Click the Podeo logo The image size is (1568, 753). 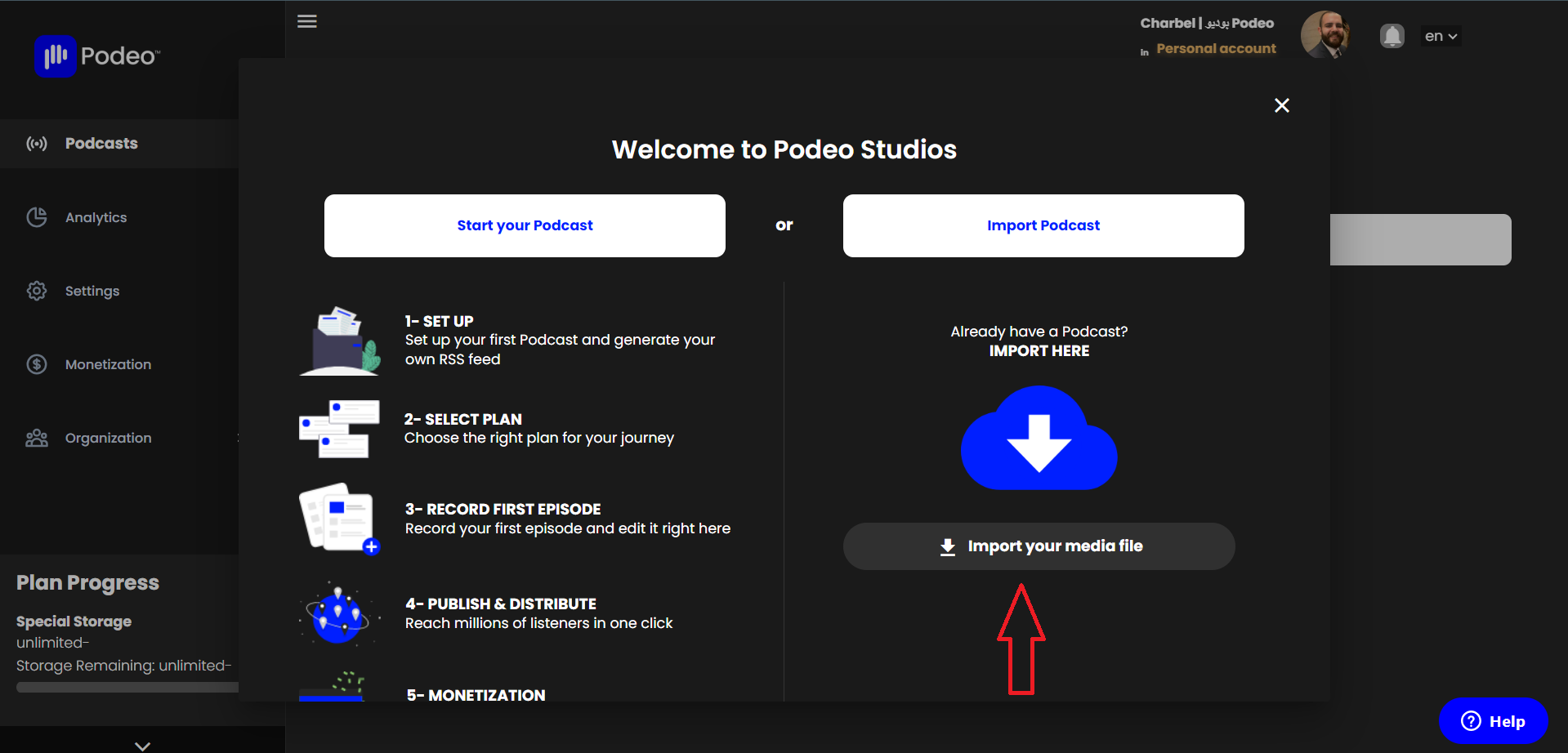(98, 56)
